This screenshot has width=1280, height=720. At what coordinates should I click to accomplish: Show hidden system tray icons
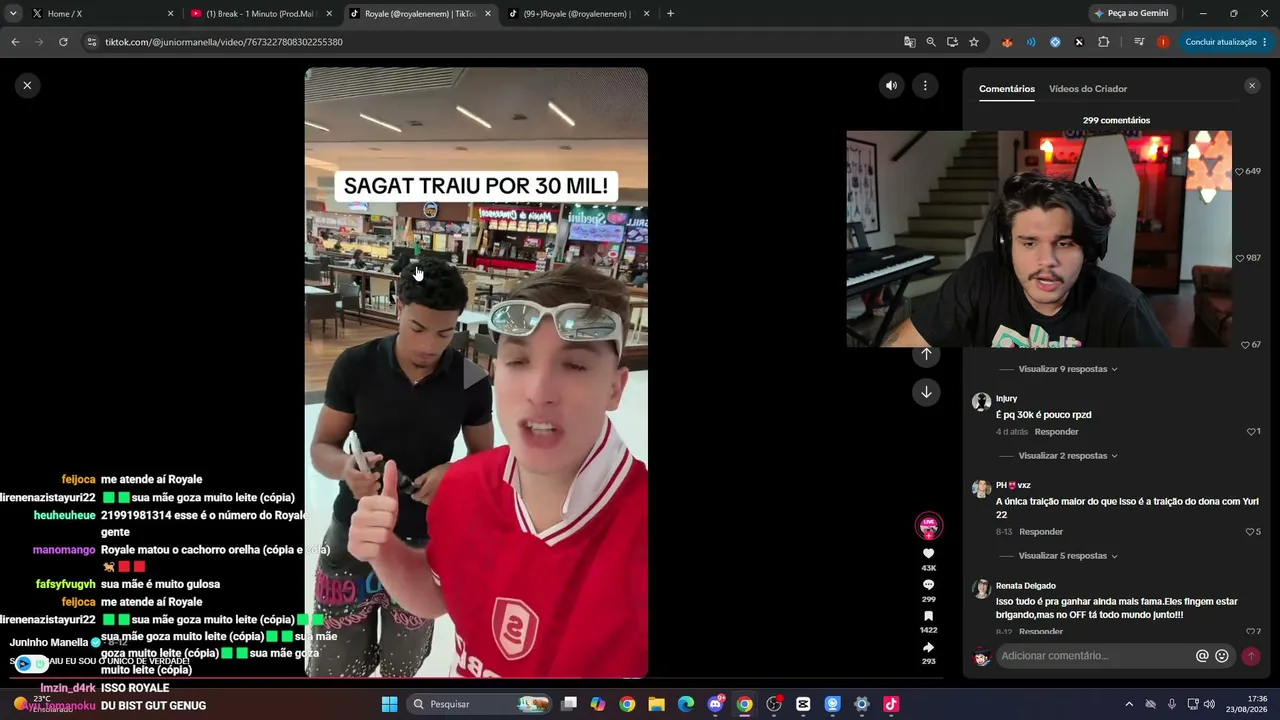point(1129,704)
